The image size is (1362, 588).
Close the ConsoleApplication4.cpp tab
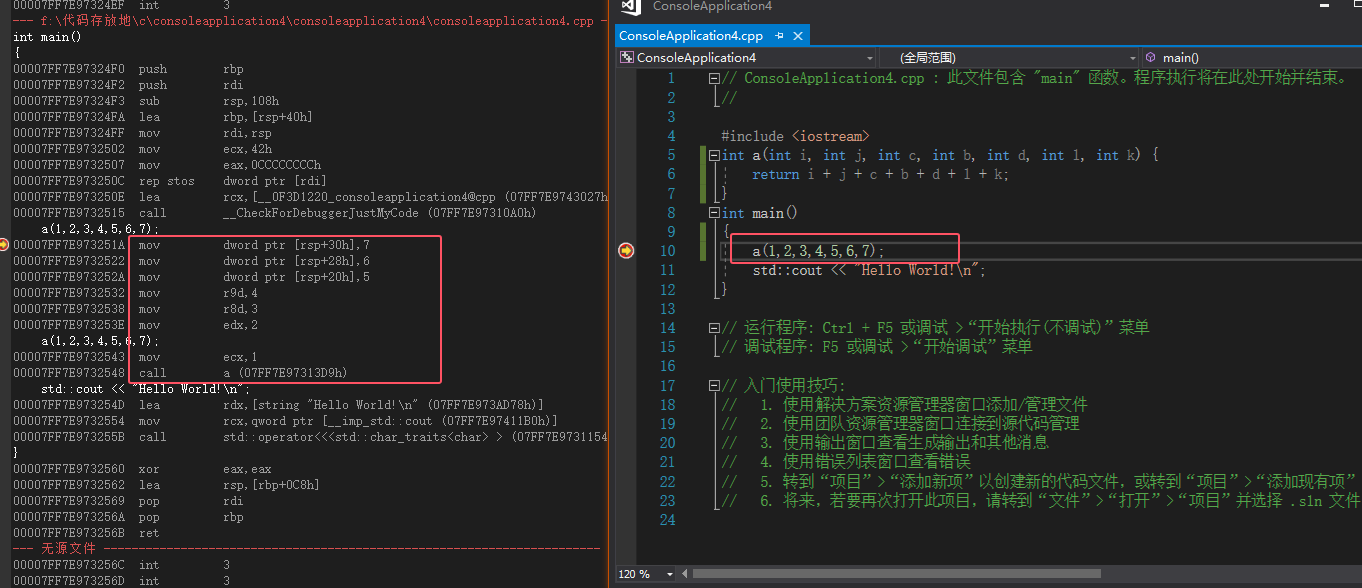pos(796,36)
